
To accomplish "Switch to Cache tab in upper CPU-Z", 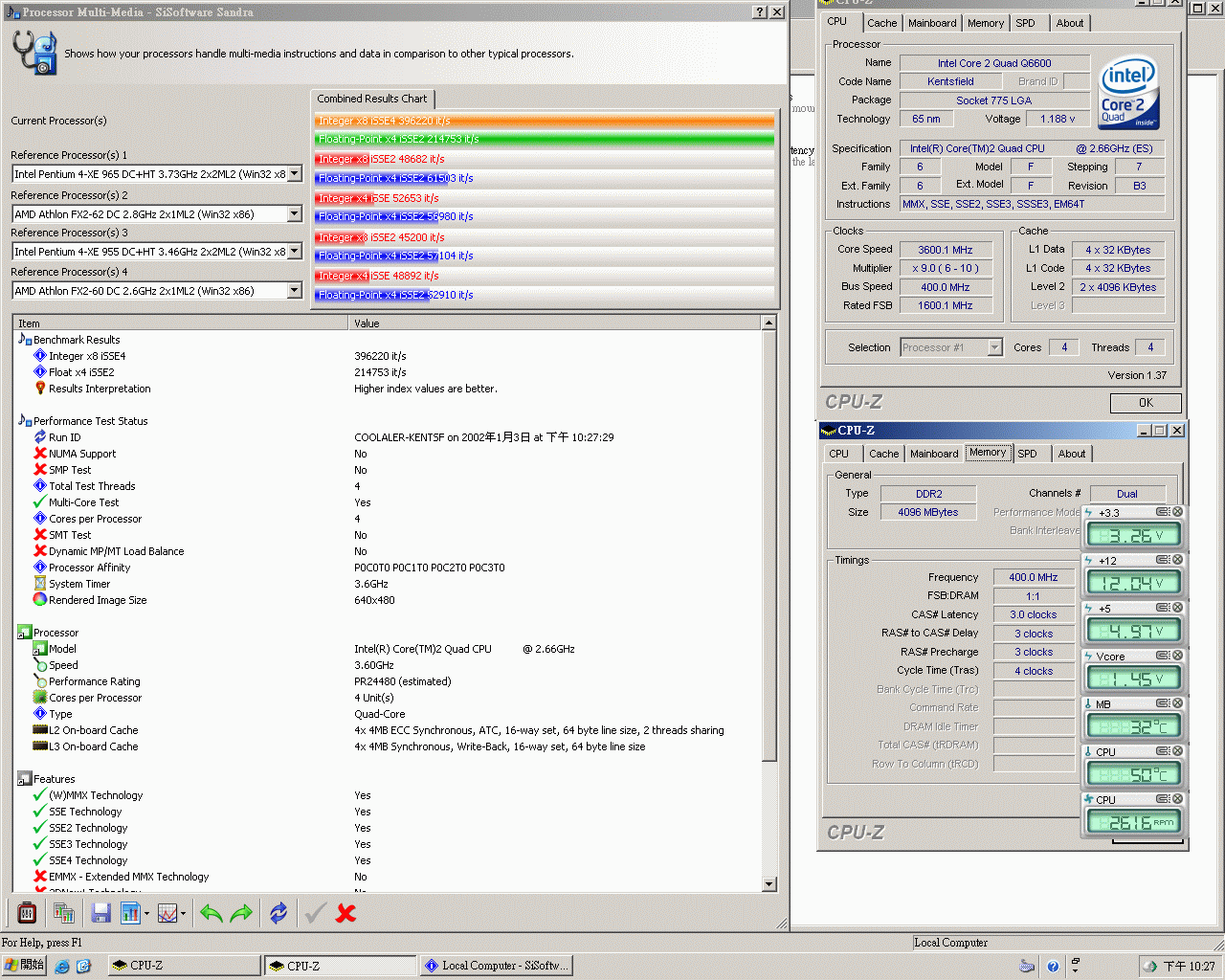I will 882,23.
